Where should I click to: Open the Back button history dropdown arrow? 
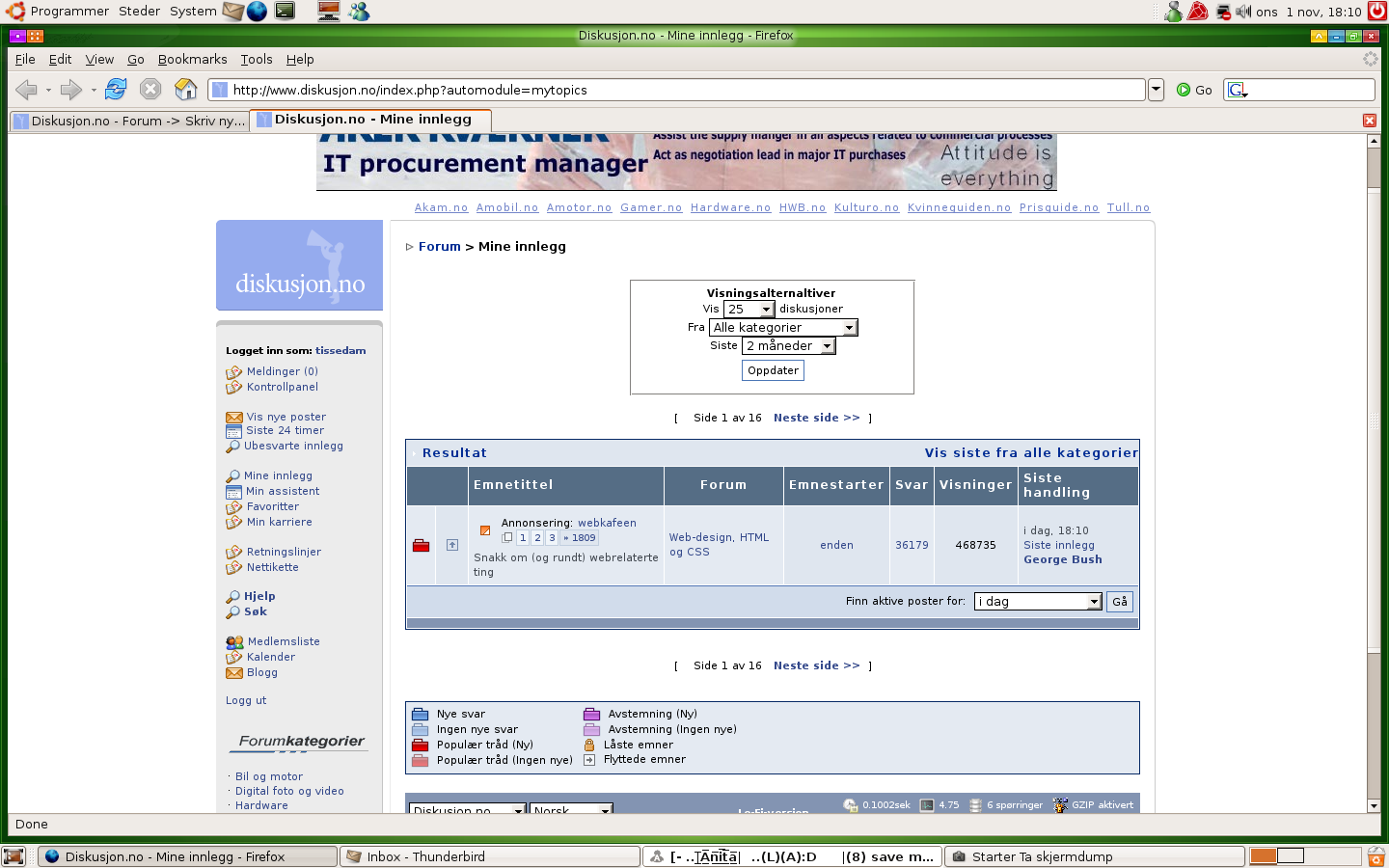(48, 91)
